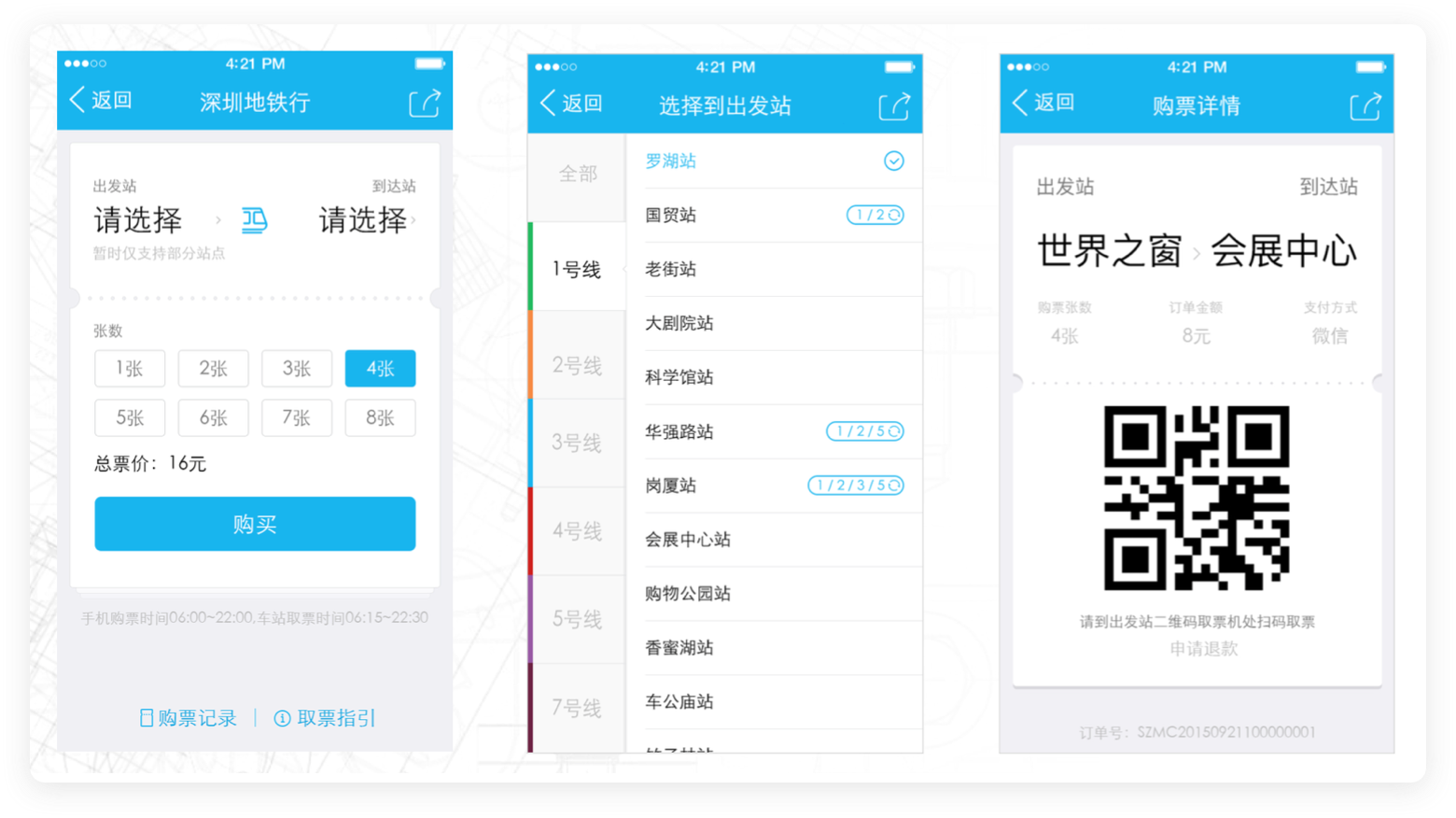1456x818 pixels.
Task: Tap 会展中心 arrival station name
Action: tap(1284, 251)
